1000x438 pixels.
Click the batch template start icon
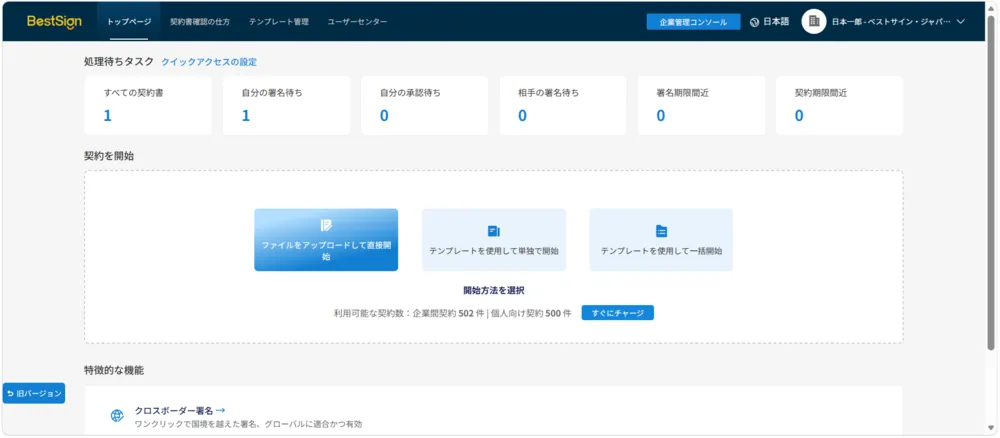661,231
